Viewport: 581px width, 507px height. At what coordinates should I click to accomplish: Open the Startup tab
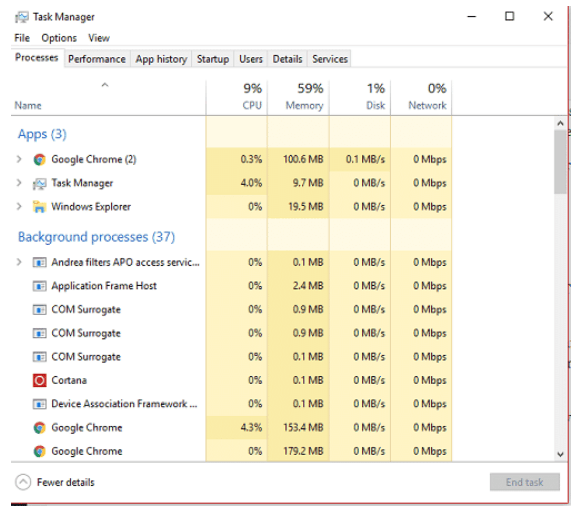pyautogui.click(x=213, y=59)
